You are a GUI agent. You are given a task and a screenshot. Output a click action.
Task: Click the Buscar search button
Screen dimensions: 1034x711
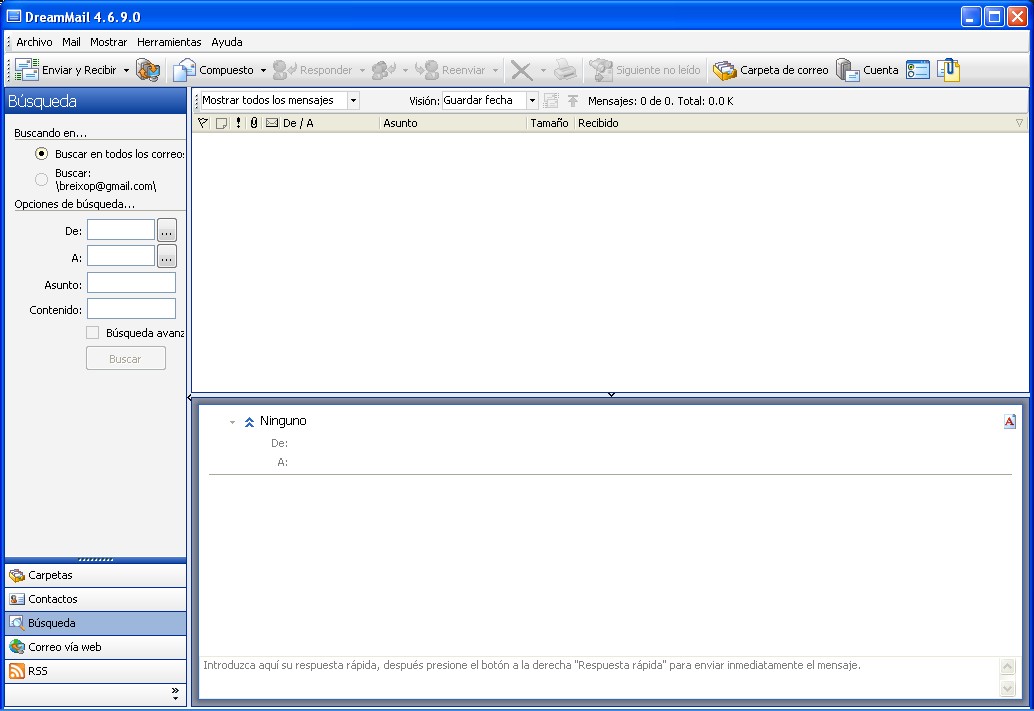pyautogui.click(x=125, y=359)
